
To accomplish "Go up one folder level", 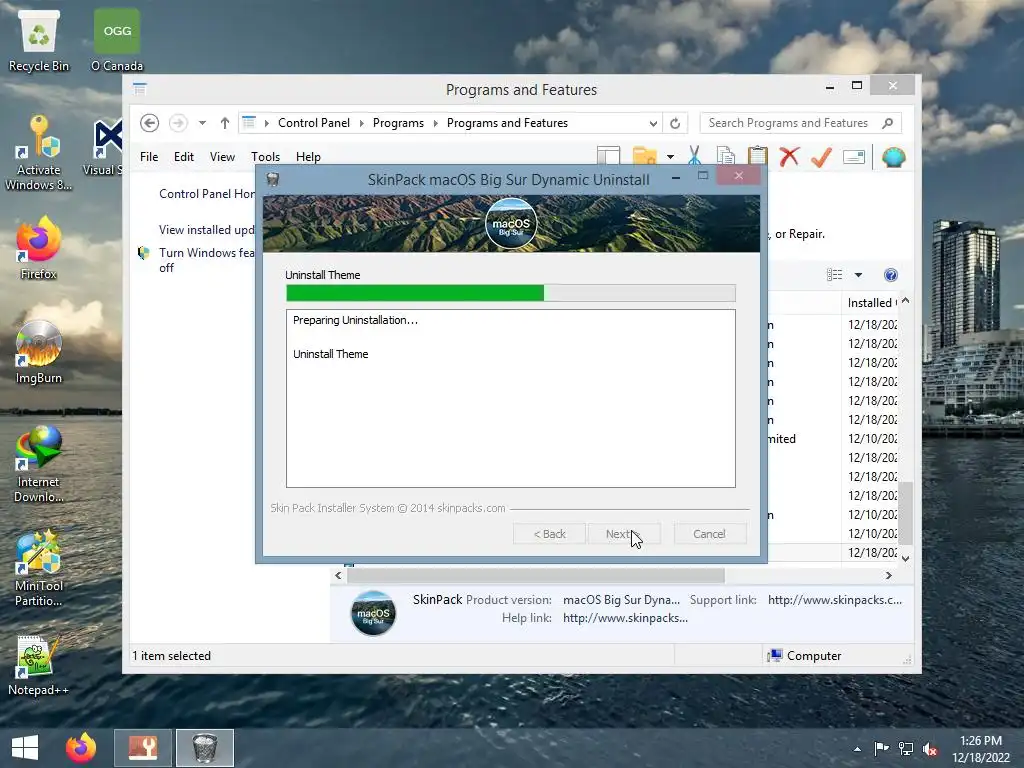I will (x=225, y=123).
